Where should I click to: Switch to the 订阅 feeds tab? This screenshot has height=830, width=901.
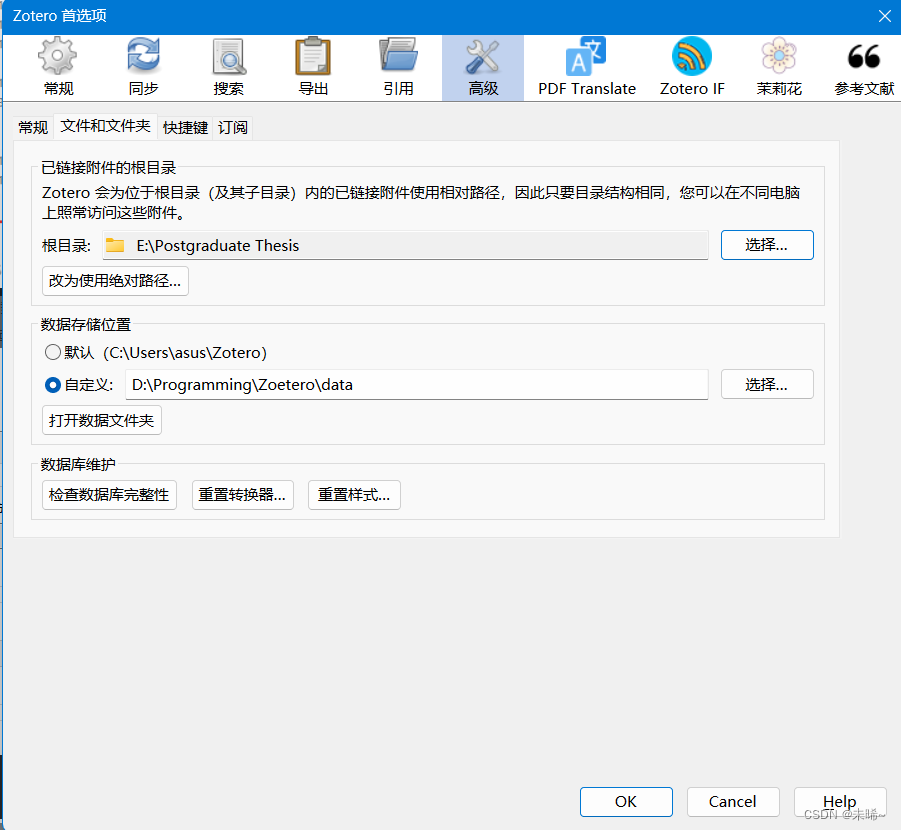(233, 127)
